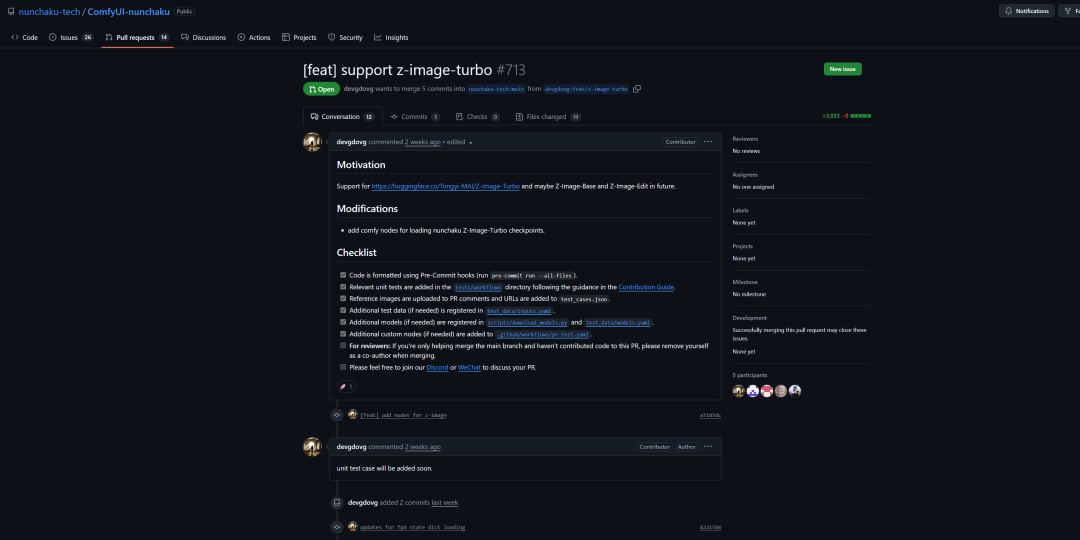Click the Contributor badge on first comment
The height and width of the screenshot is (540, 1080).
click(680, 142)
